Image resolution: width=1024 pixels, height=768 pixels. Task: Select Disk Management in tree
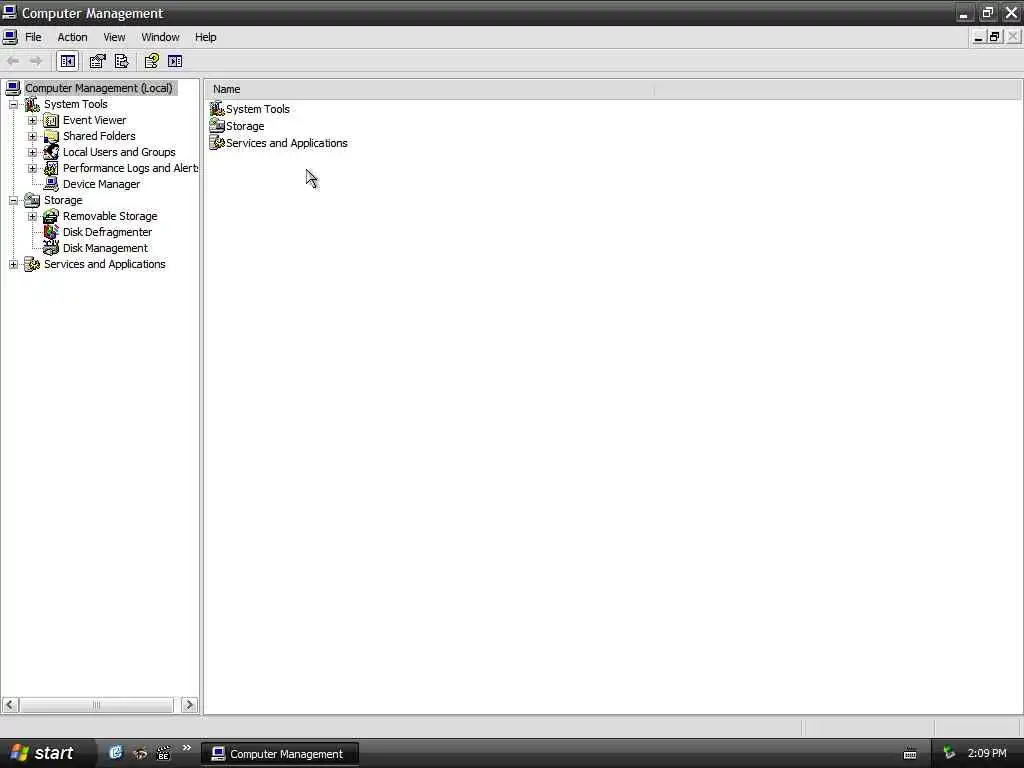105,248
